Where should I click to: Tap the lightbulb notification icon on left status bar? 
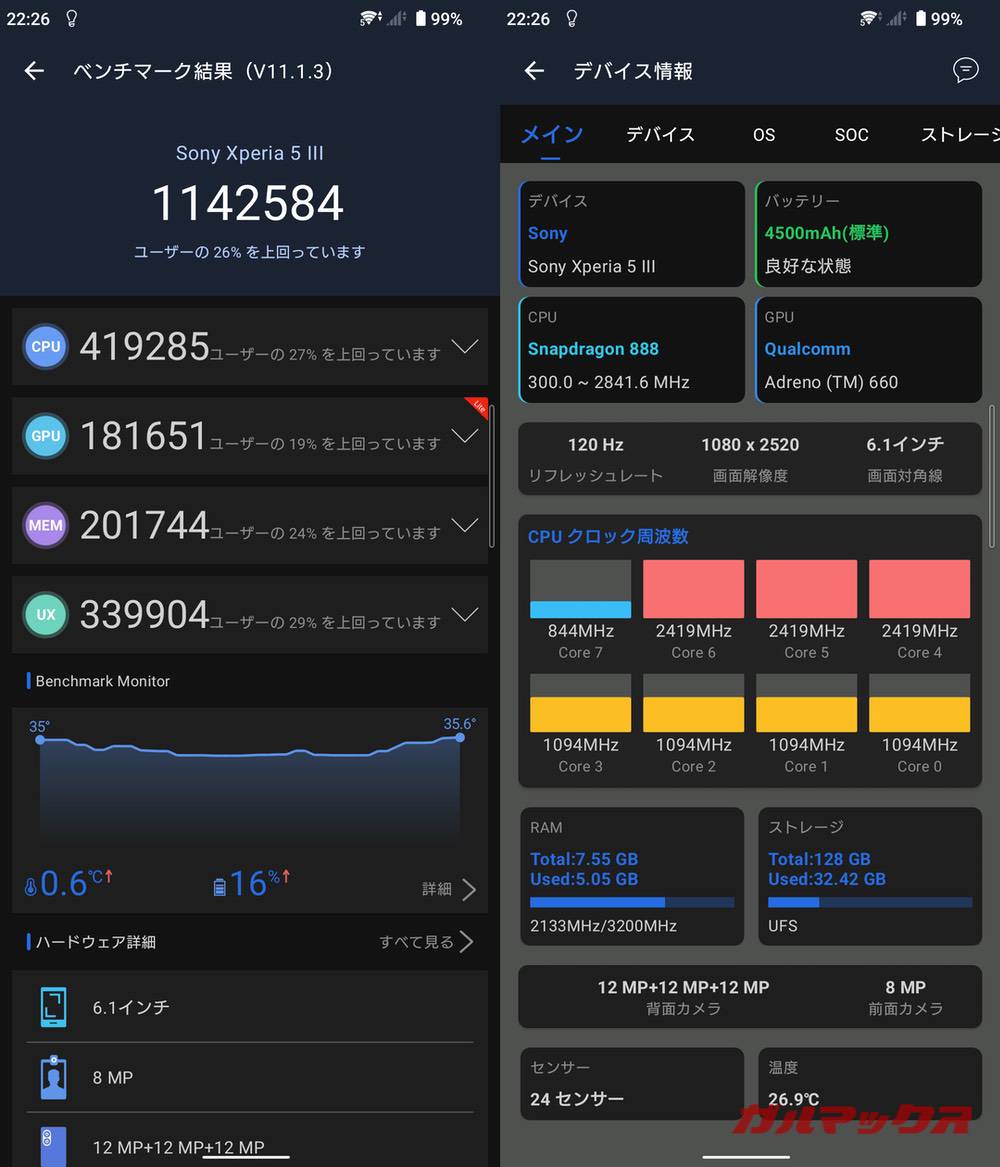coord(71,18)
